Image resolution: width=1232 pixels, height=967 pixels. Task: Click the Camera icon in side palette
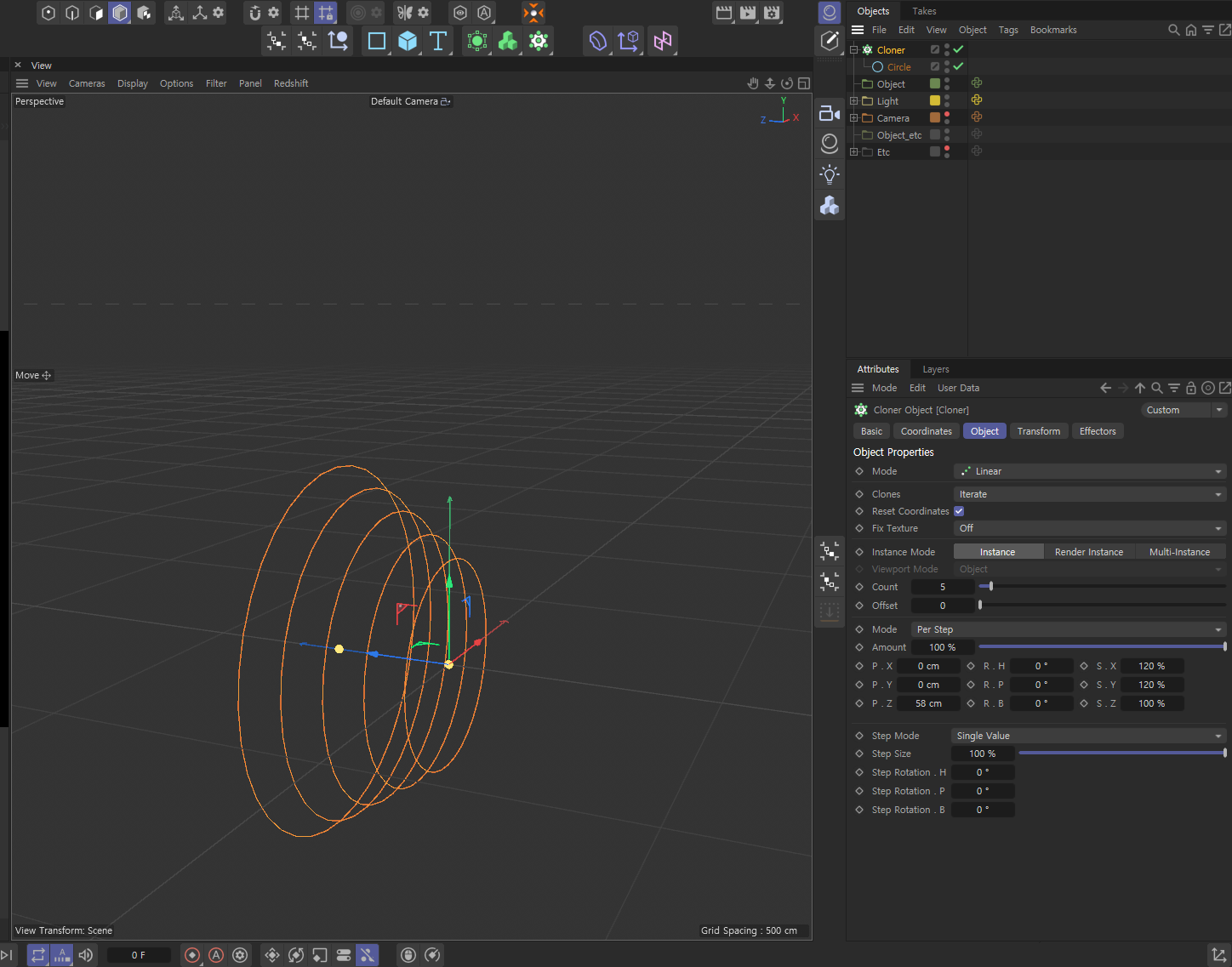click(x=830, y=113)
